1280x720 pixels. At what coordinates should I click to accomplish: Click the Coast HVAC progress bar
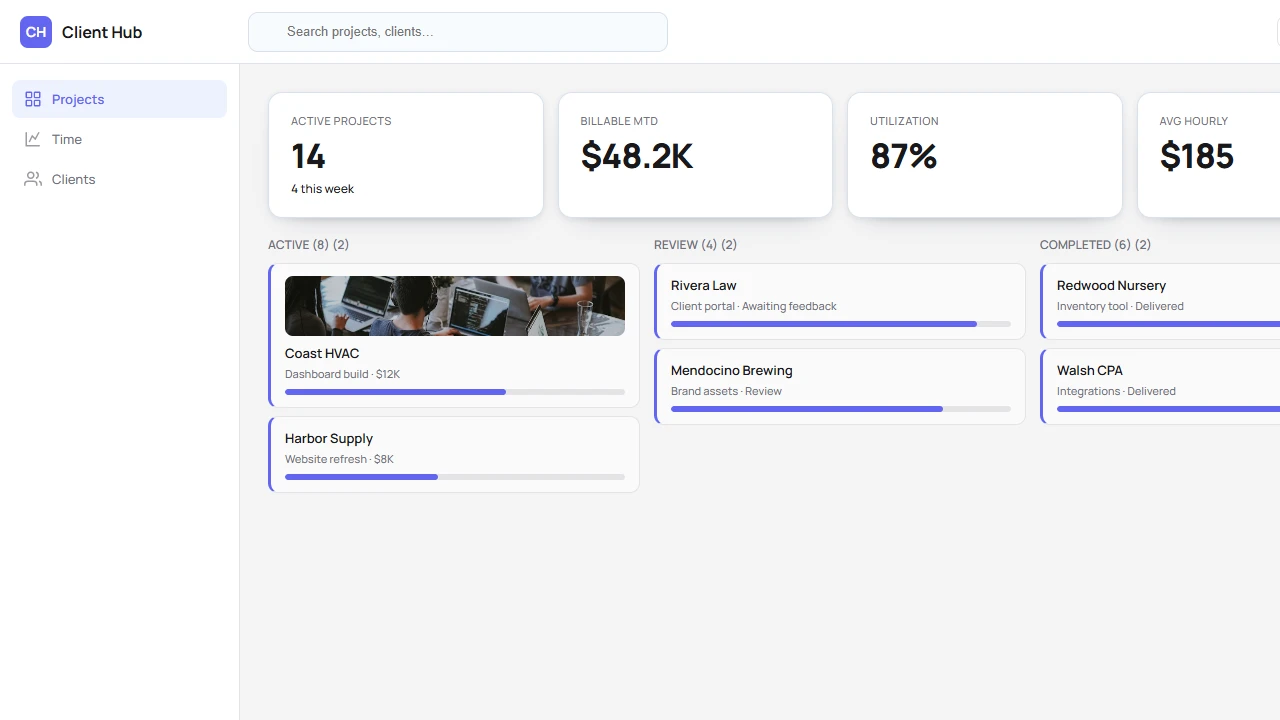[x=455, y=392]
